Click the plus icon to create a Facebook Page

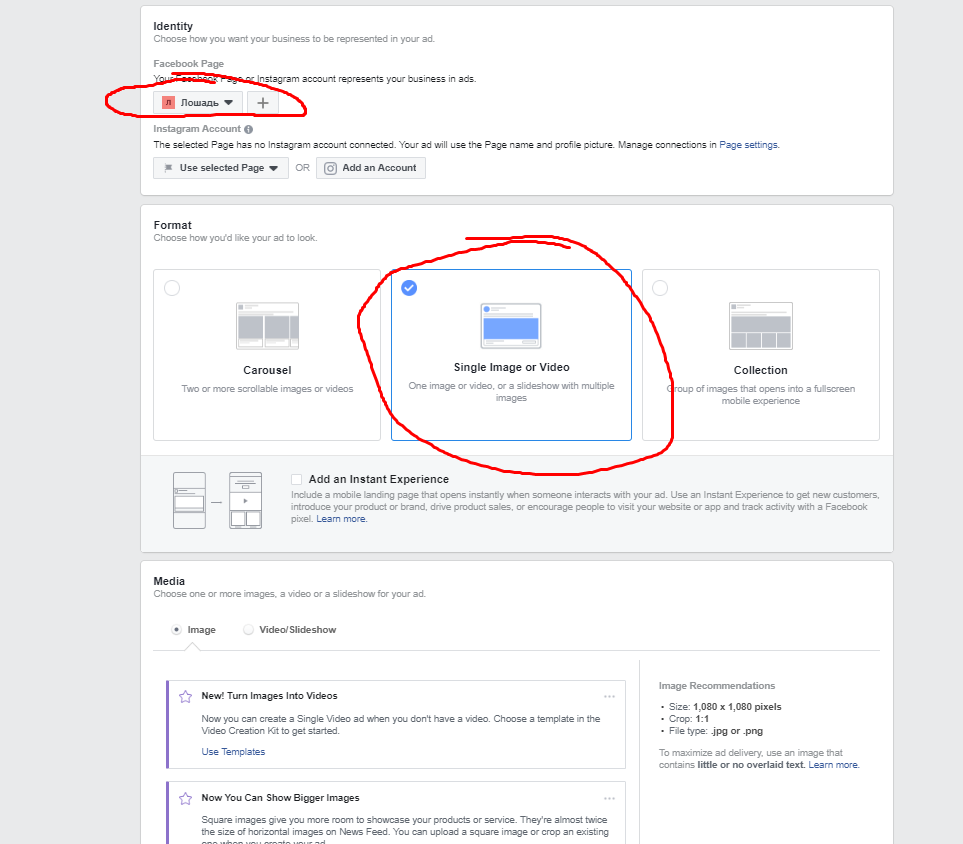[x=263, y=103]
